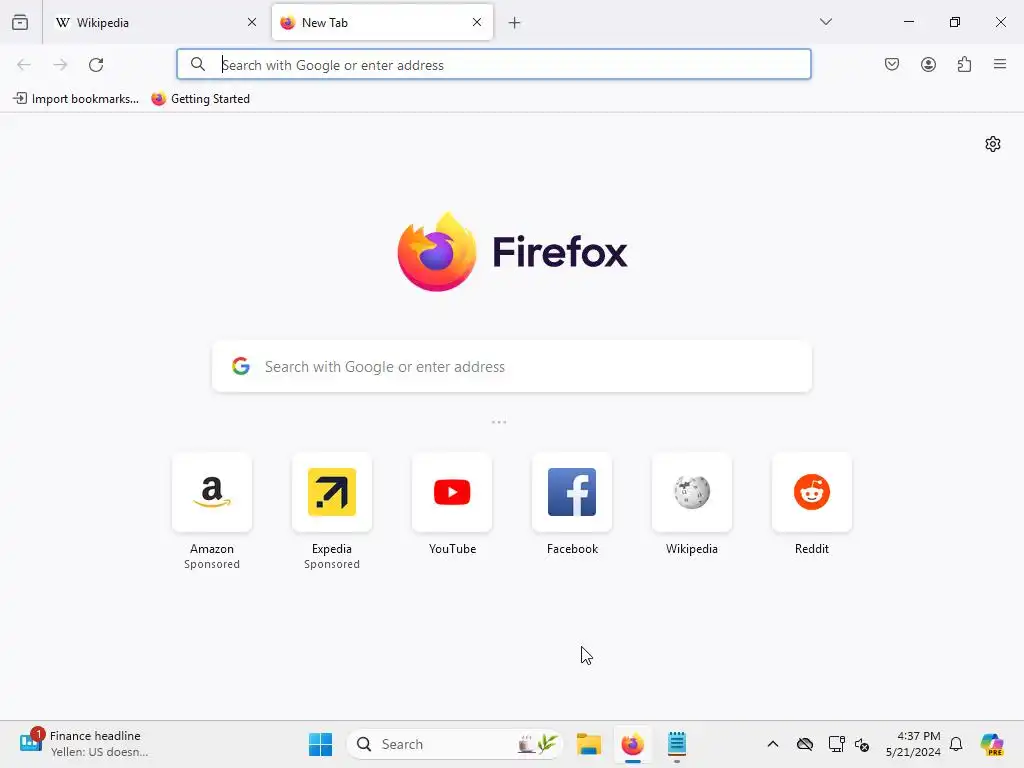Click the center Google search box
Viewport: 1024px width, 768px height.
click(512, 366)
